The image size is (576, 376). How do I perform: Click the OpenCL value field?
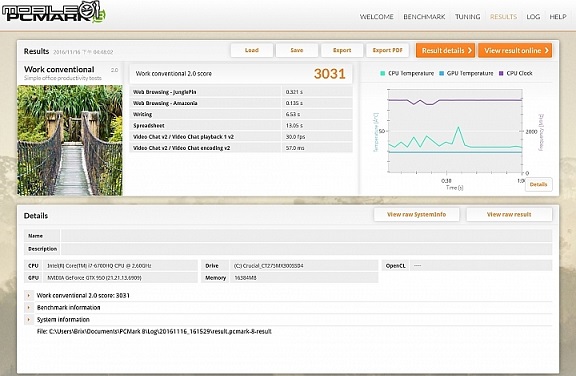481,265
